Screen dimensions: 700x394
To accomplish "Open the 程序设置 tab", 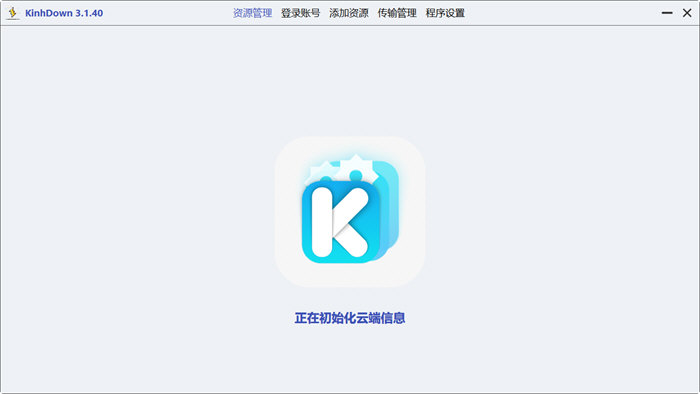I will 445,13.
